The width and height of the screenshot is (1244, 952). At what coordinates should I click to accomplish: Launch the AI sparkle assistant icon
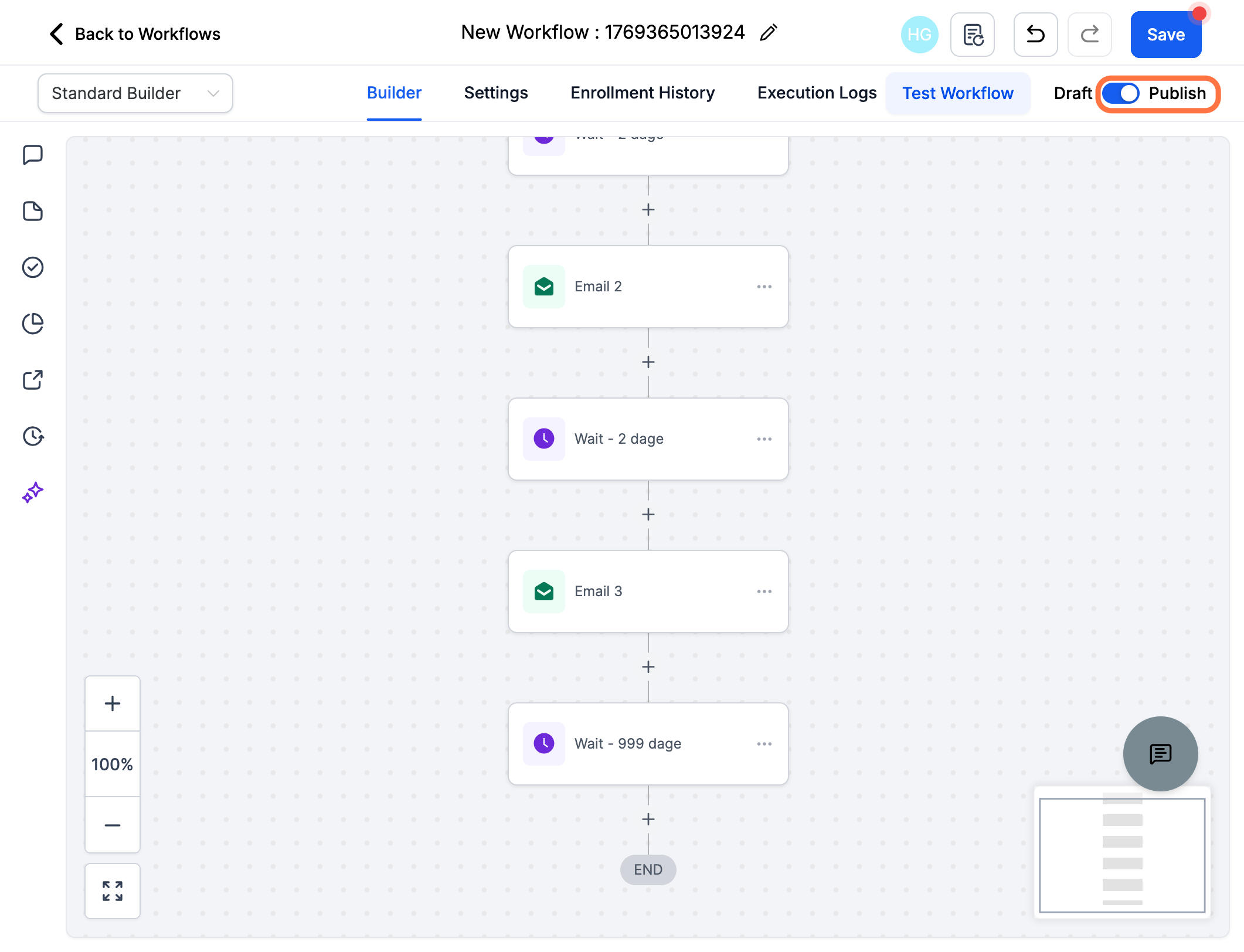[33, 492]
